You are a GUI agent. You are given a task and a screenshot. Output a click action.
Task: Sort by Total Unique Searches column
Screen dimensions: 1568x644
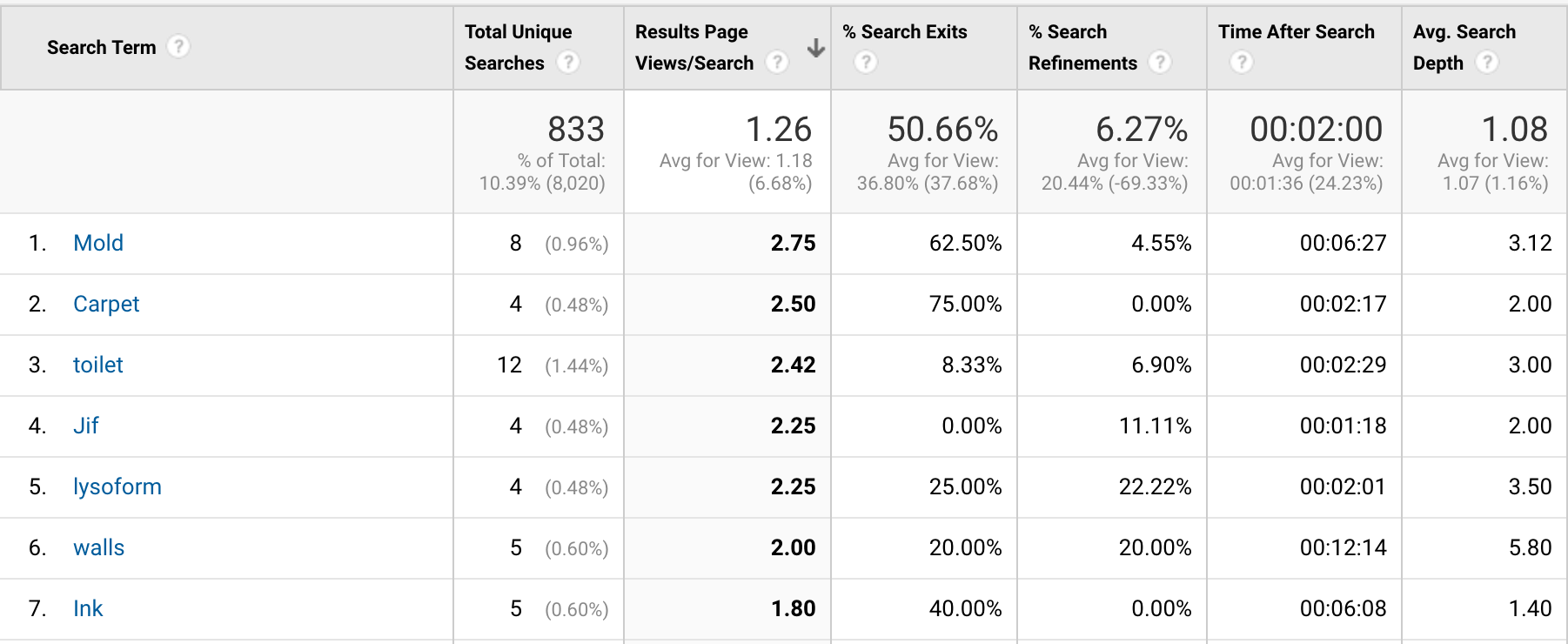[518, 32]
